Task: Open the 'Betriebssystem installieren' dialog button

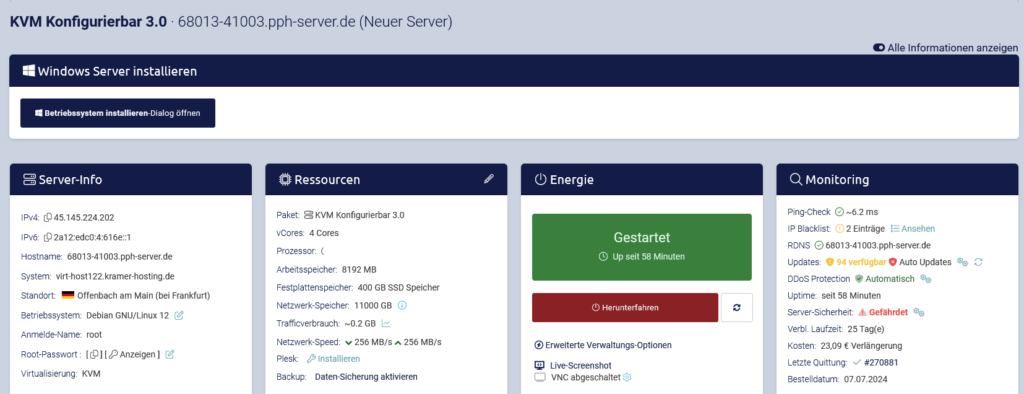Action: [x=118, y=113]
